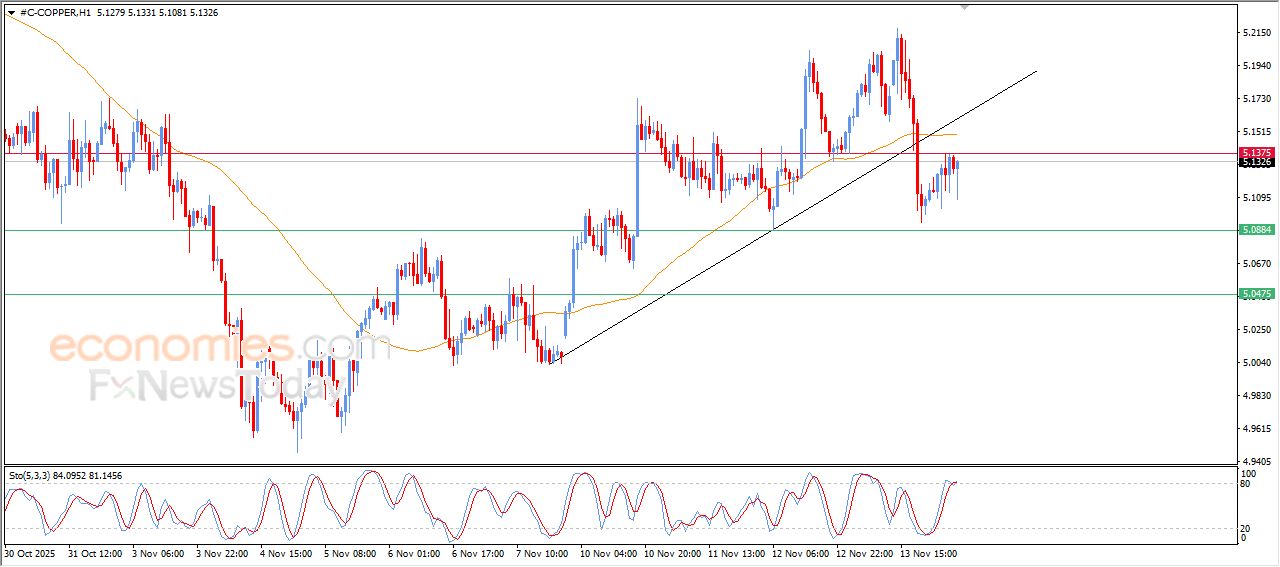Click the 4.9830 price axis value
Viewport: 1280px width, 567px height.
pyautogui.click(x=1256, y=396)
